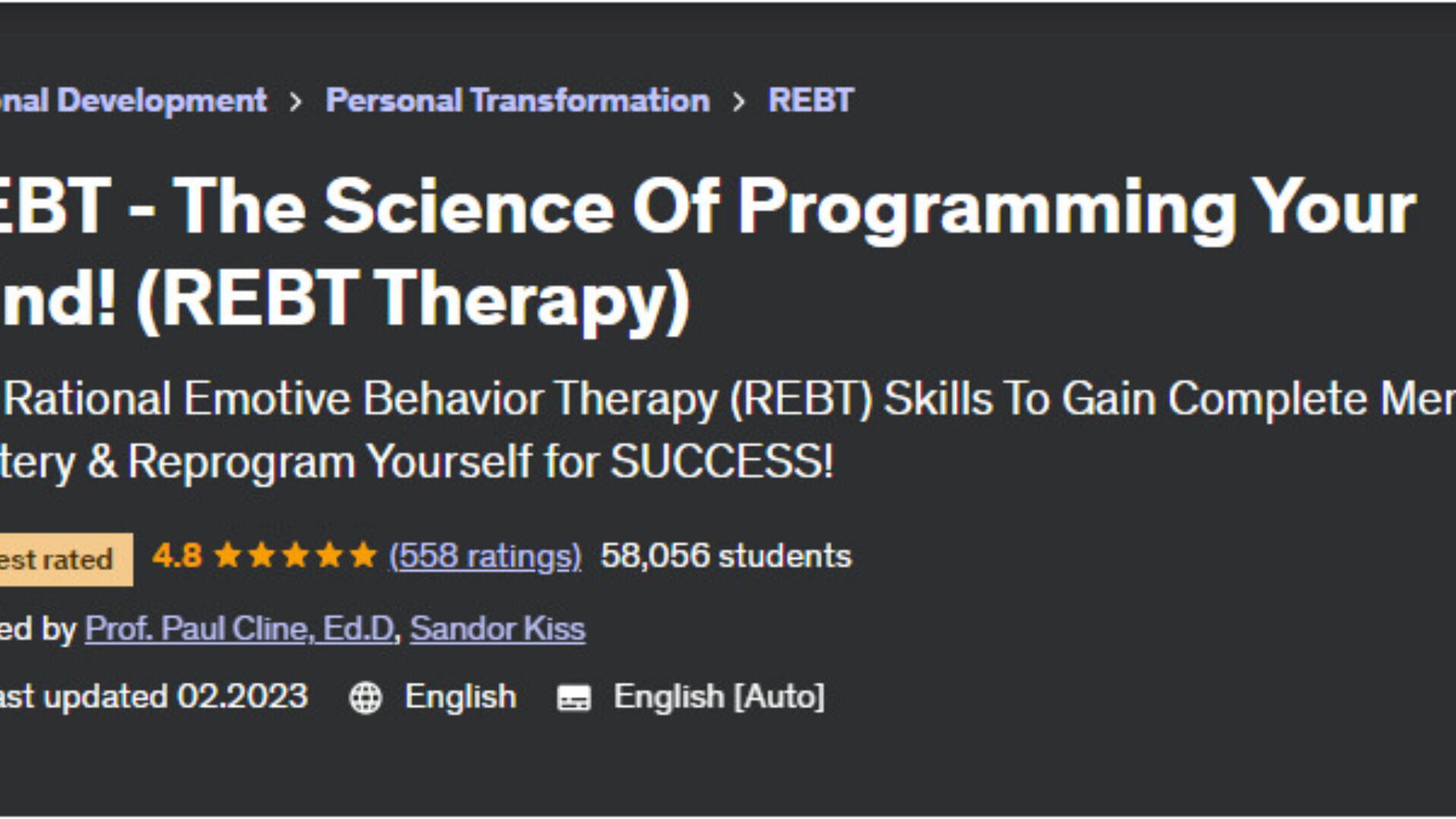1456x819 pixels.
Task: Click the middle (third) rating star
Action: tap(295, 556)
